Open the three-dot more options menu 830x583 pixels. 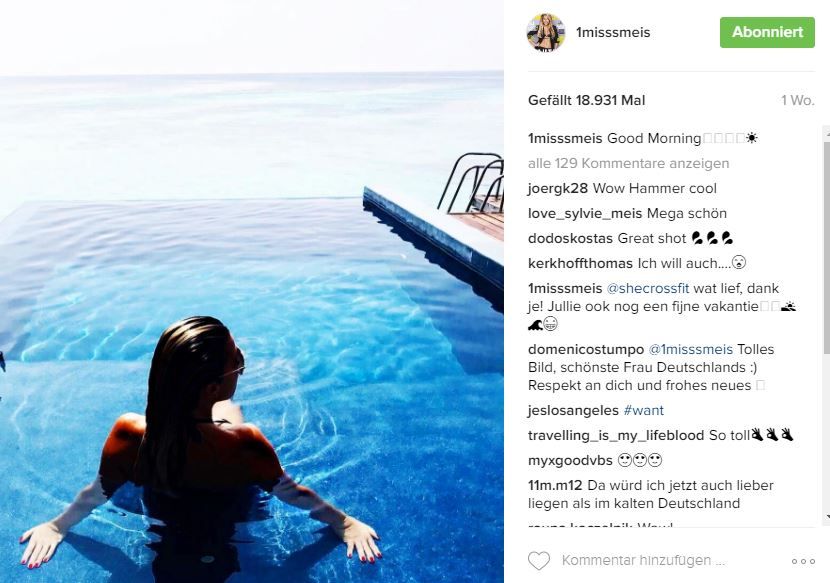[803, 561]
